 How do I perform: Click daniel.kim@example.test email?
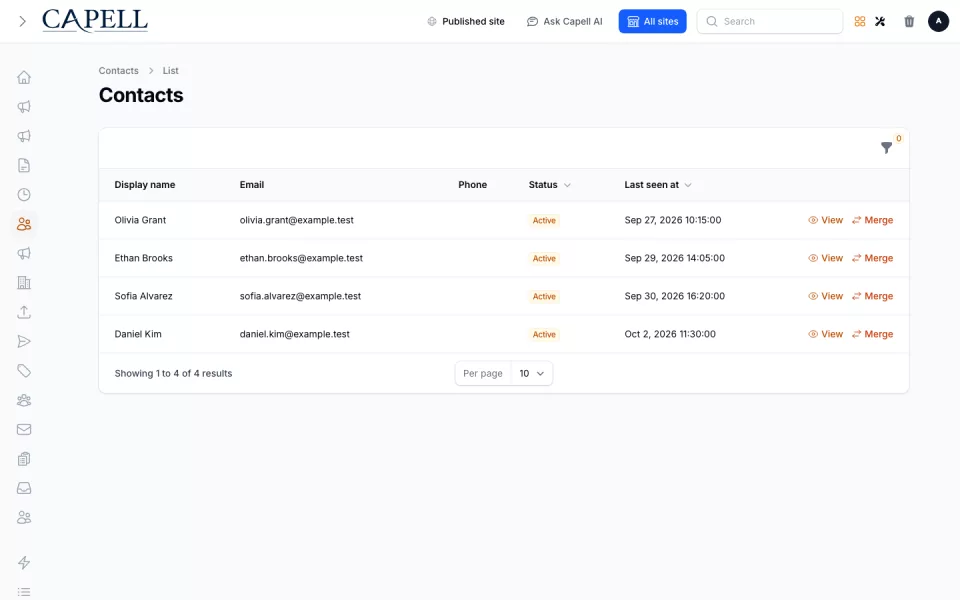coord(294,334)
